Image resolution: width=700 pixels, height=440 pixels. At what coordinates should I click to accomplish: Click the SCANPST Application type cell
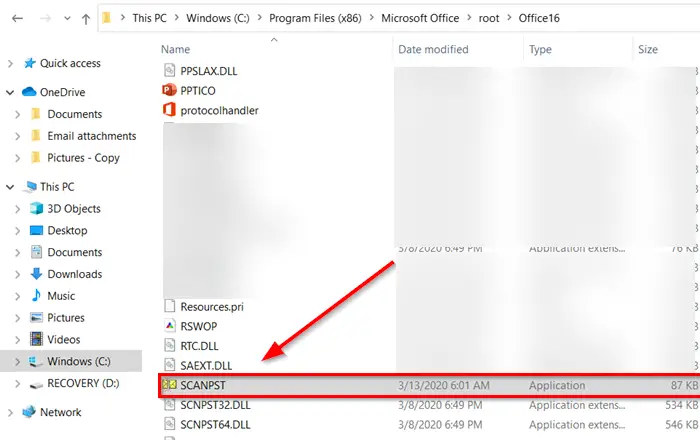557,385
